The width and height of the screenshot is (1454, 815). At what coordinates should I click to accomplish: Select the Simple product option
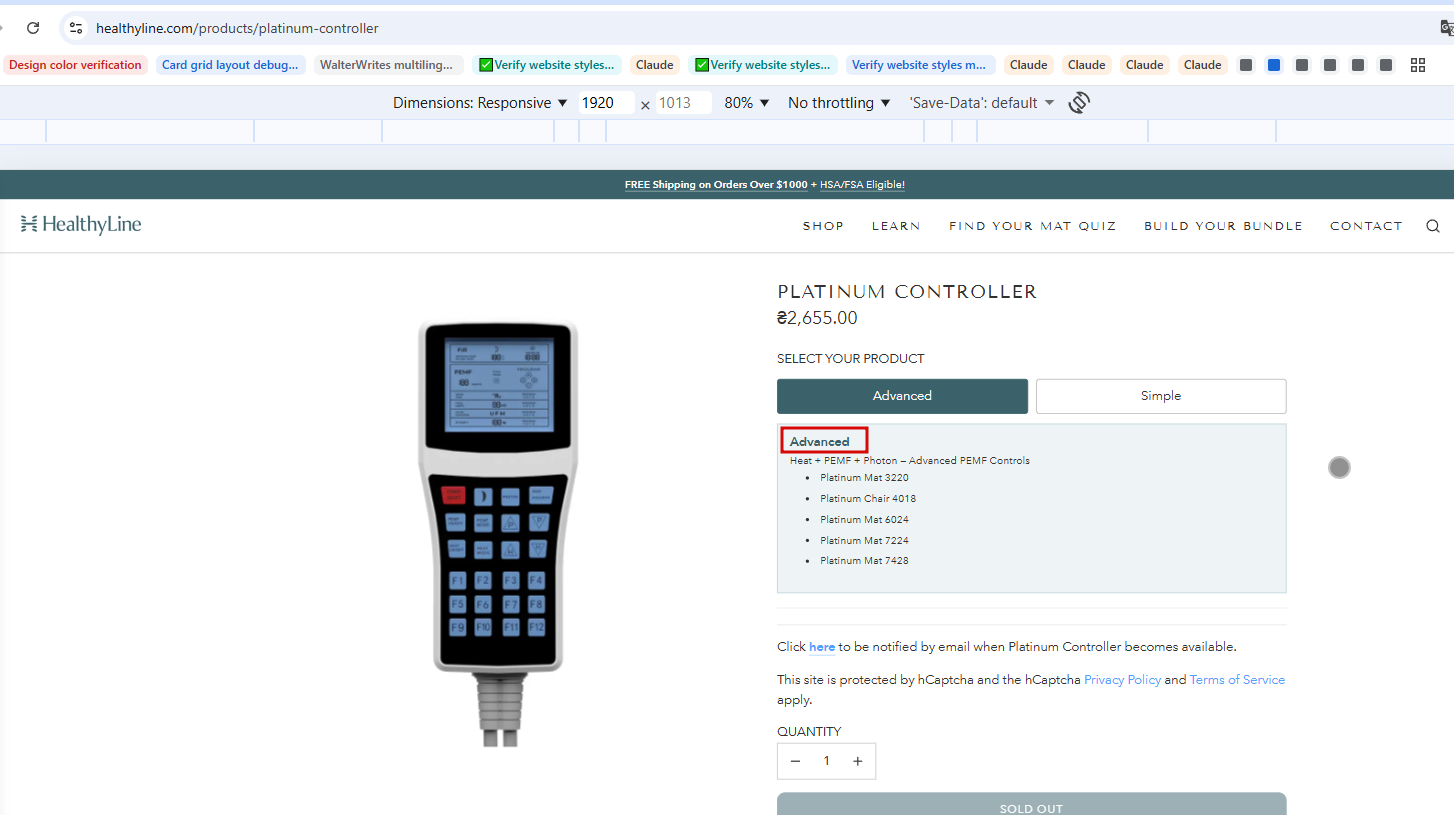point(1161,396)
